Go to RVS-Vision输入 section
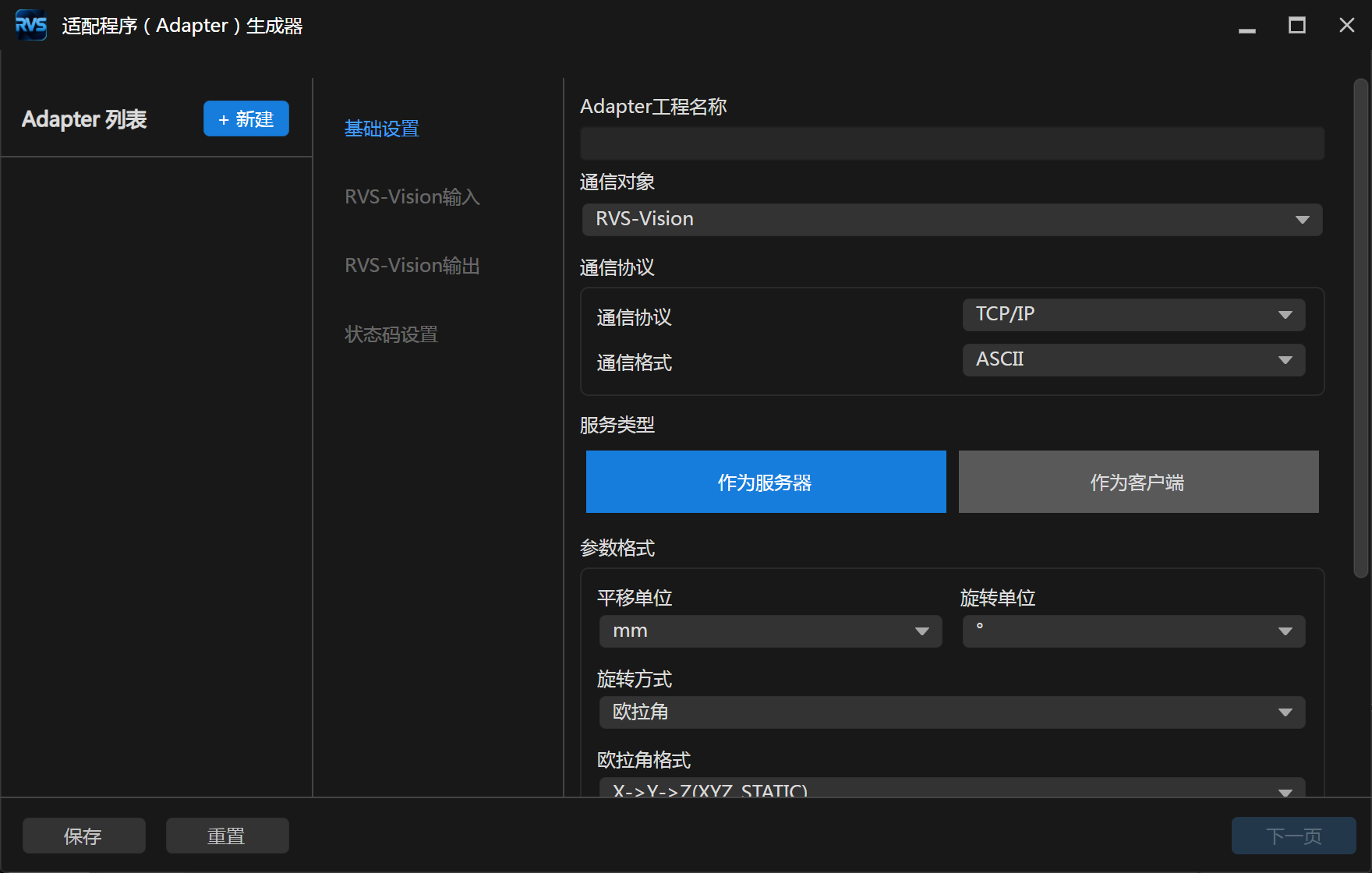The height and width of the screenshot is (873, 1372). [412, 197]
